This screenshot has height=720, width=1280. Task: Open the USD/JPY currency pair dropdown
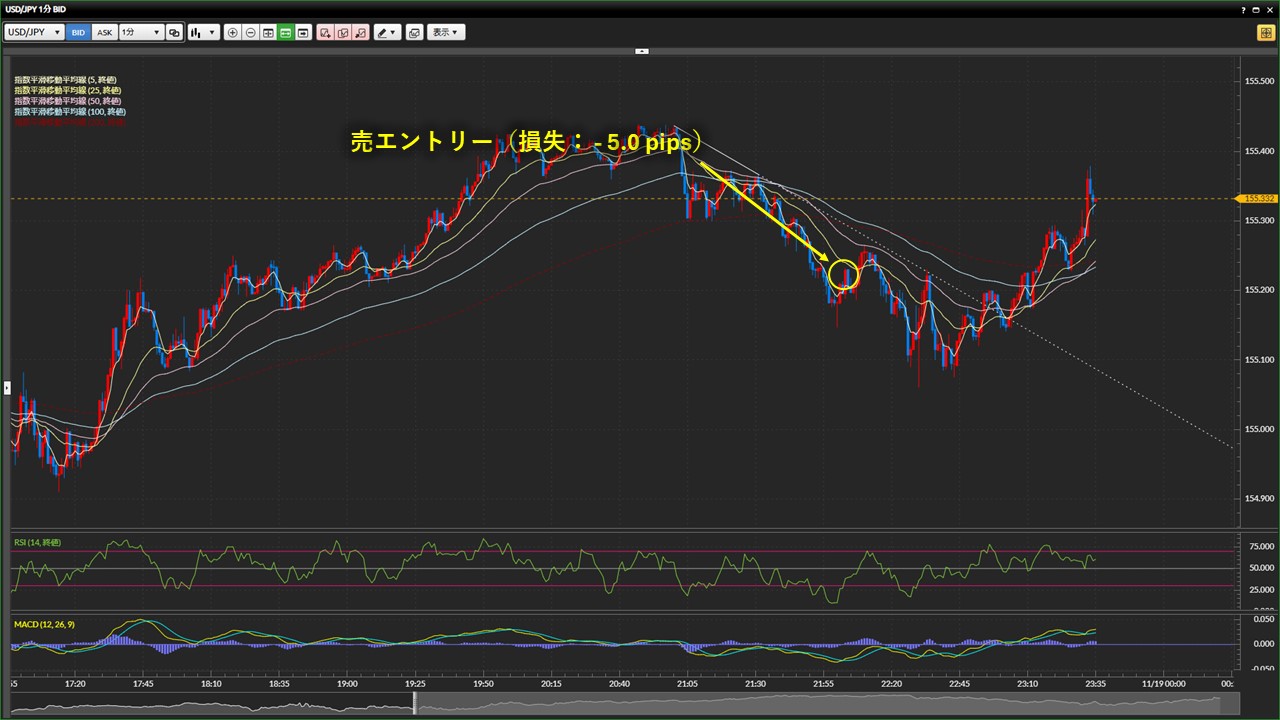(x=35, y=32)
